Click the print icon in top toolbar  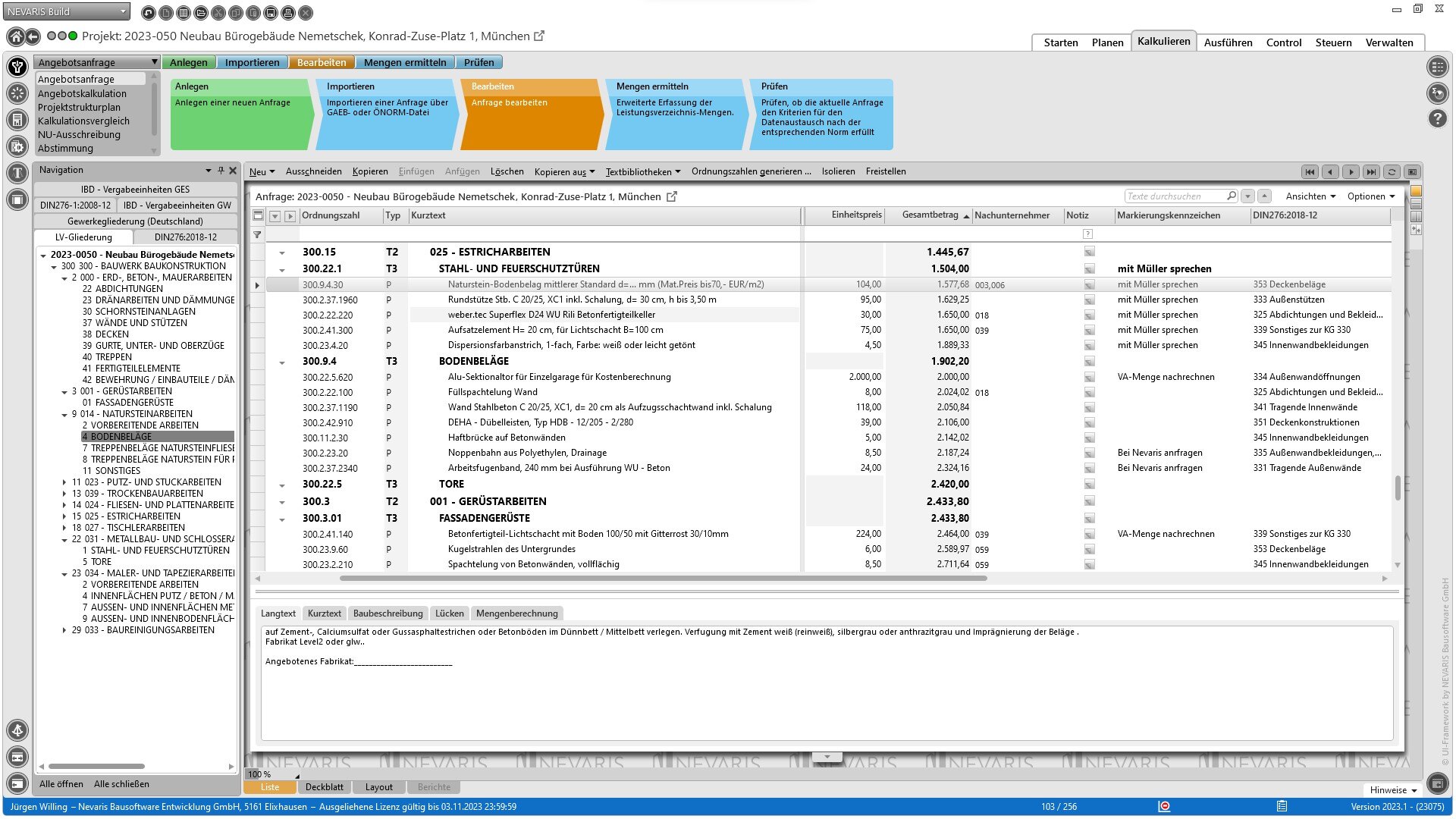pyautogui.click(x=288, y=13)
